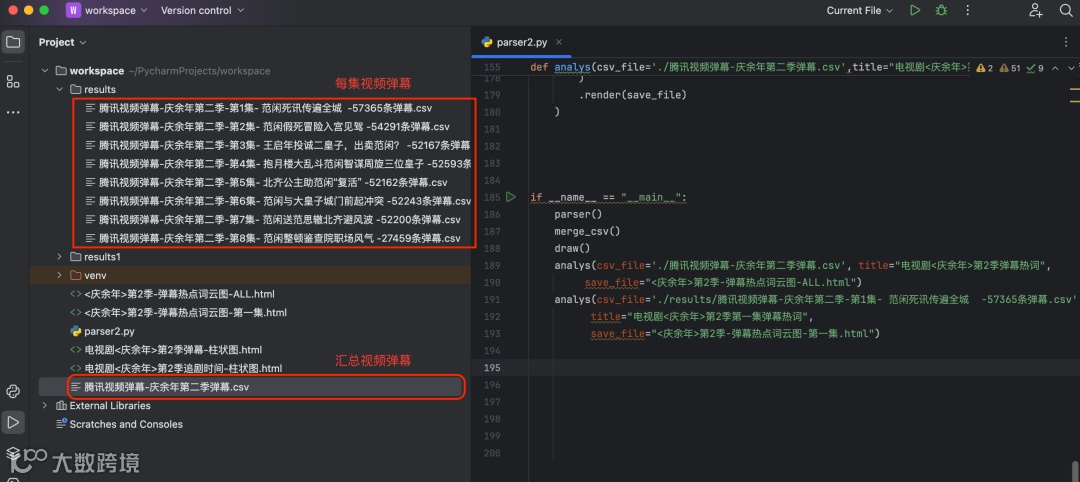Select 第7集 范闲送范思辙 csv file
This screenshot has width=1080, height=482.
tap(273, 220)
